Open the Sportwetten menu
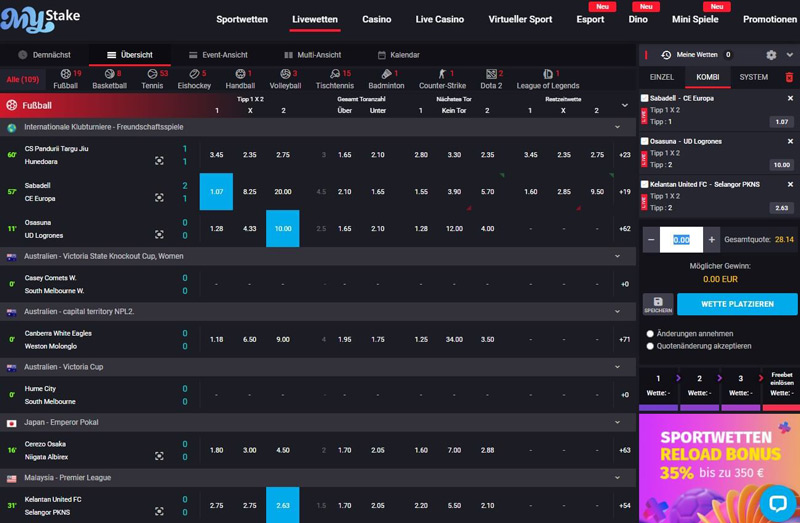The width and height of the screenshot is (800, 523). [242, 19]
